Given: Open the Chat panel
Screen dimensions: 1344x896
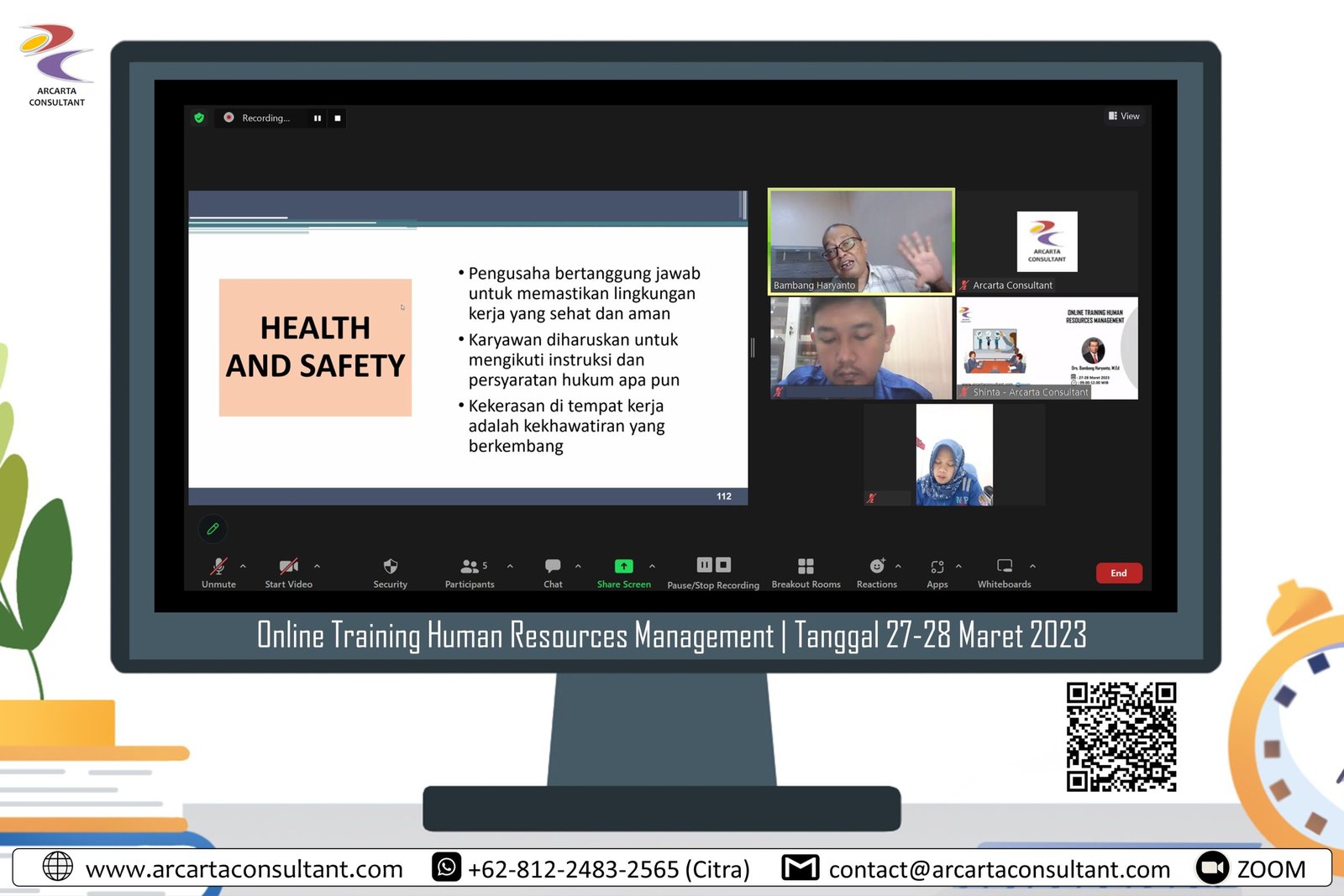Looking at the screenshot, I should tap(553, 567).
